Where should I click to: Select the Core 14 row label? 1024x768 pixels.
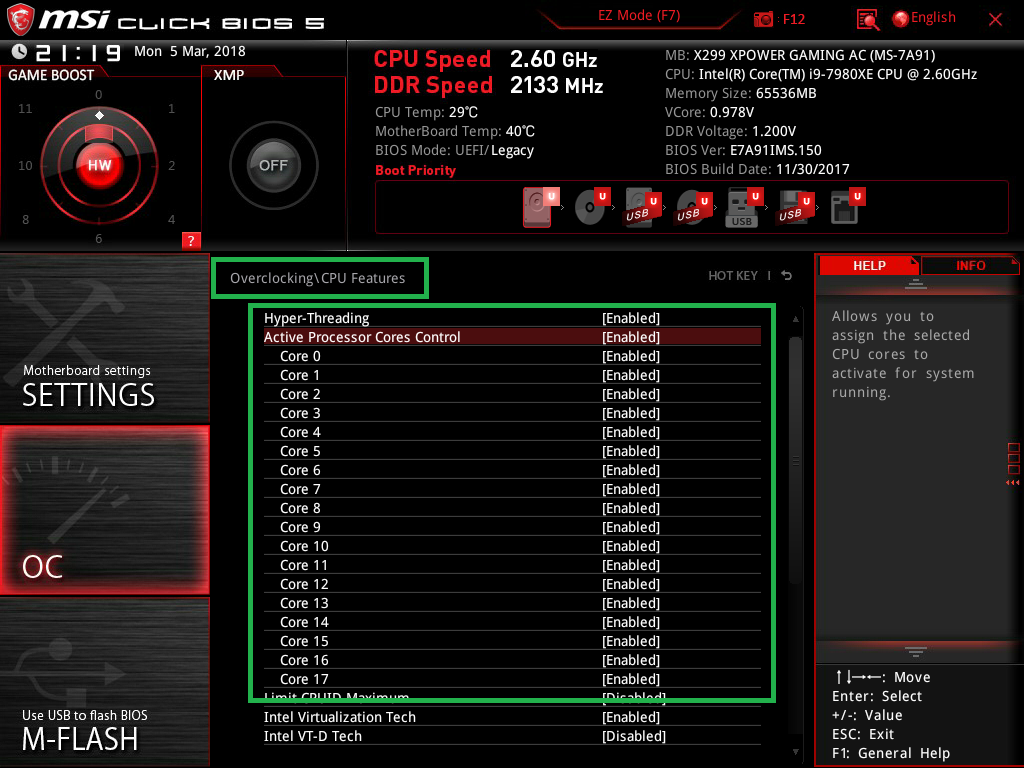coord(304,622)
